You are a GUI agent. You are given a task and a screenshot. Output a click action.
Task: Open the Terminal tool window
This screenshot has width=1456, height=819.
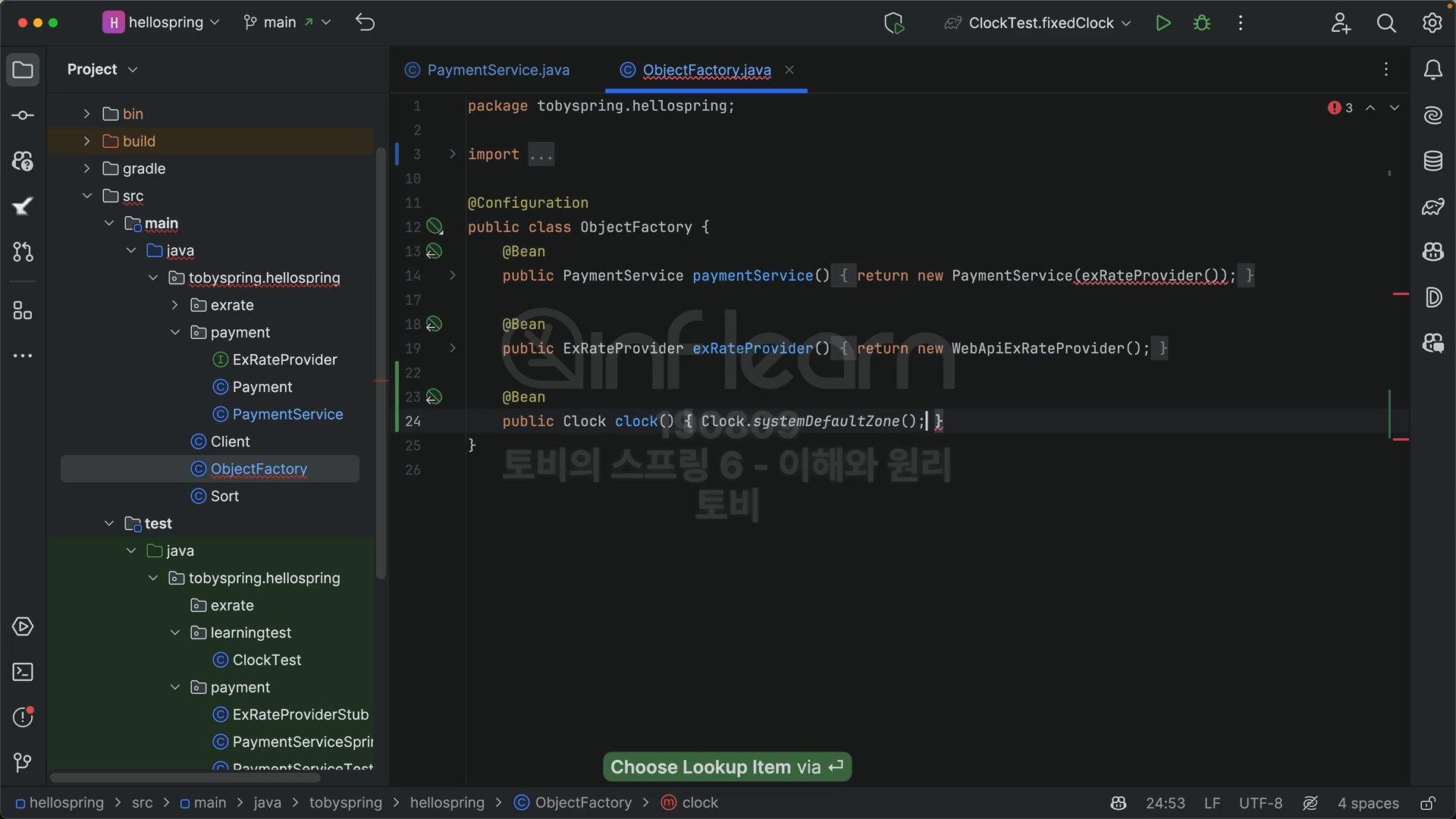tap(23, 672)
